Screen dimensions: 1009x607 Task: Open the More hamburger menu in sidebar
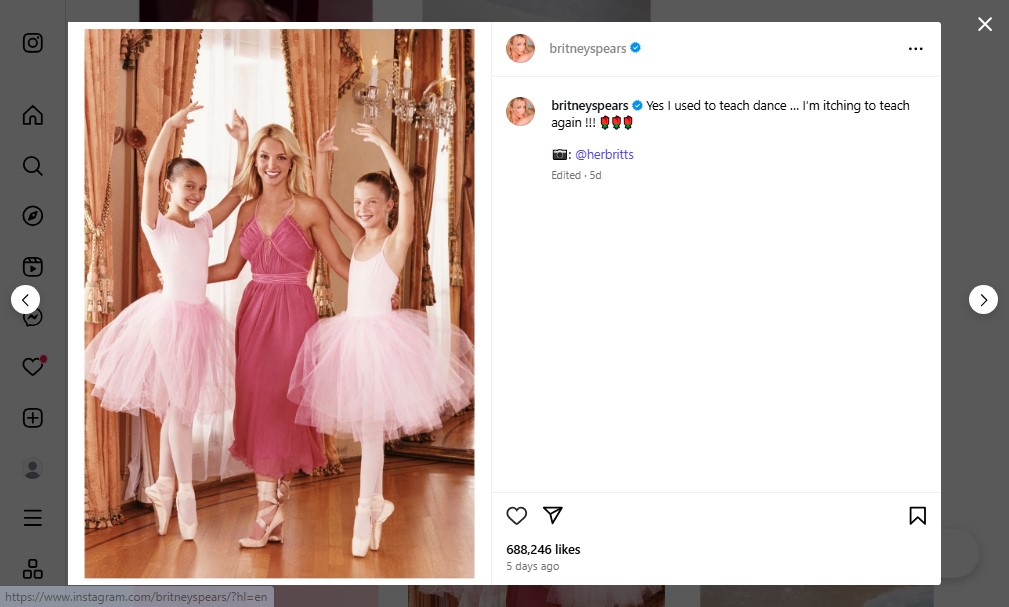pyautogui.click(x=33, y=518)
